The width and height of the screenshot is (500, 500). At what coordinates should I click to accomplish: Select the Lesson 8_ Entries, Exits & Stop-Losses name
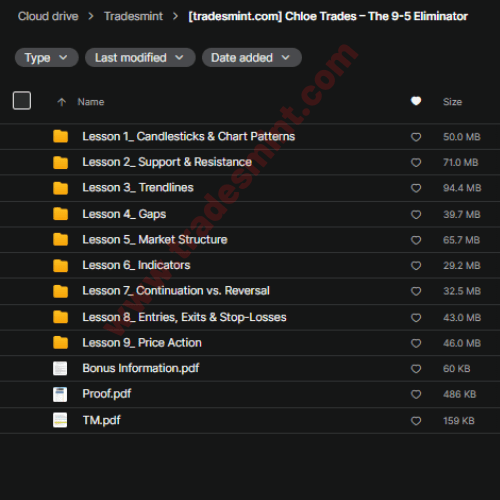184,317
